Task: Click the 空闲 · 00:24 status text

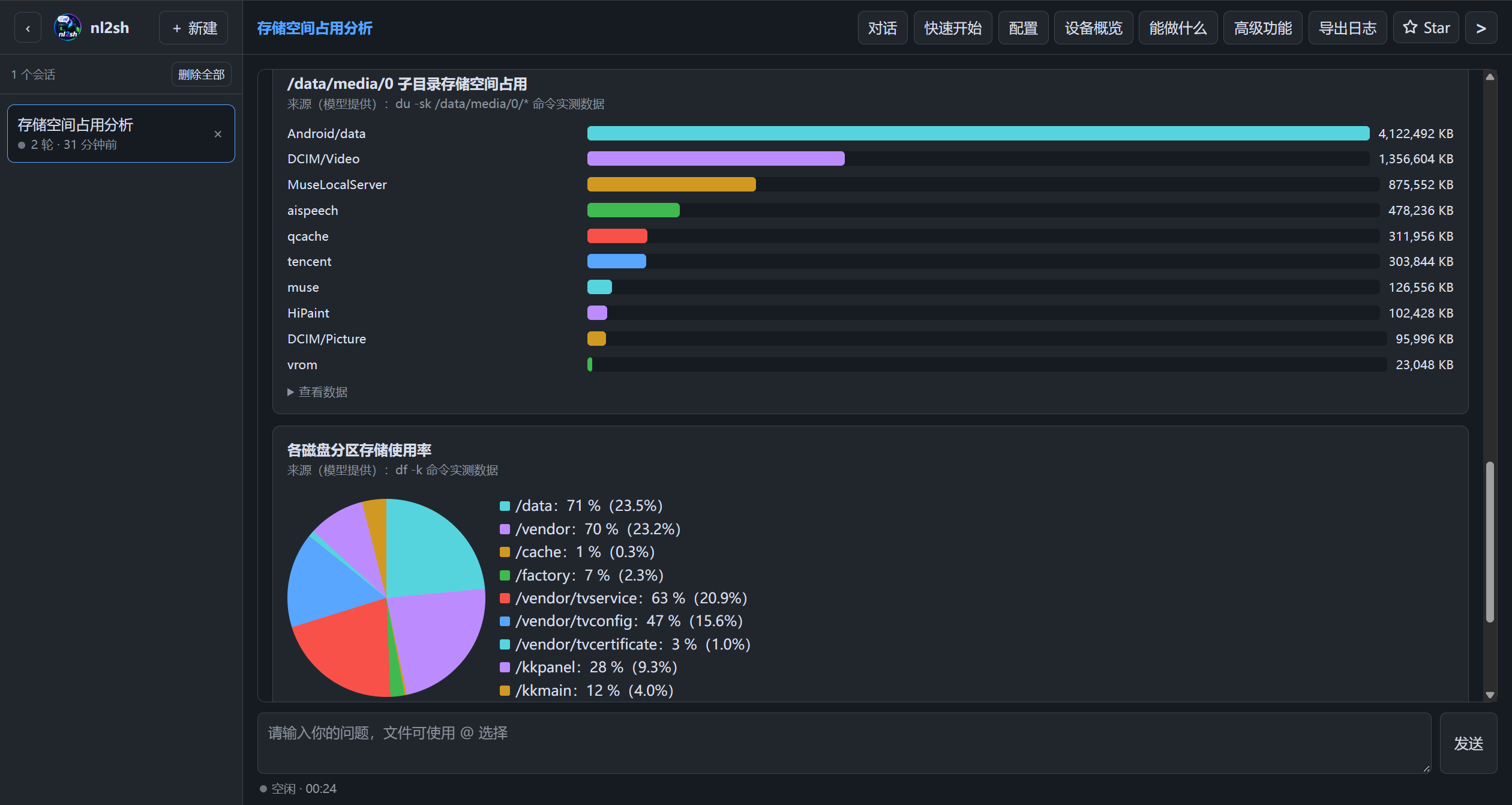Action: pos(304,789)
